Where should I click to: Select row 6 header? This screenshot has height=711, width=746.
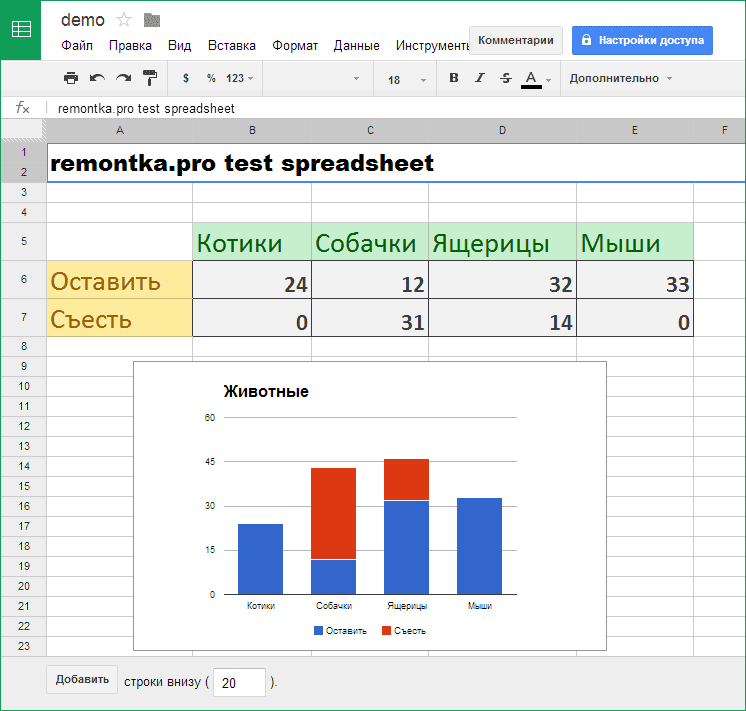(24, 279)
